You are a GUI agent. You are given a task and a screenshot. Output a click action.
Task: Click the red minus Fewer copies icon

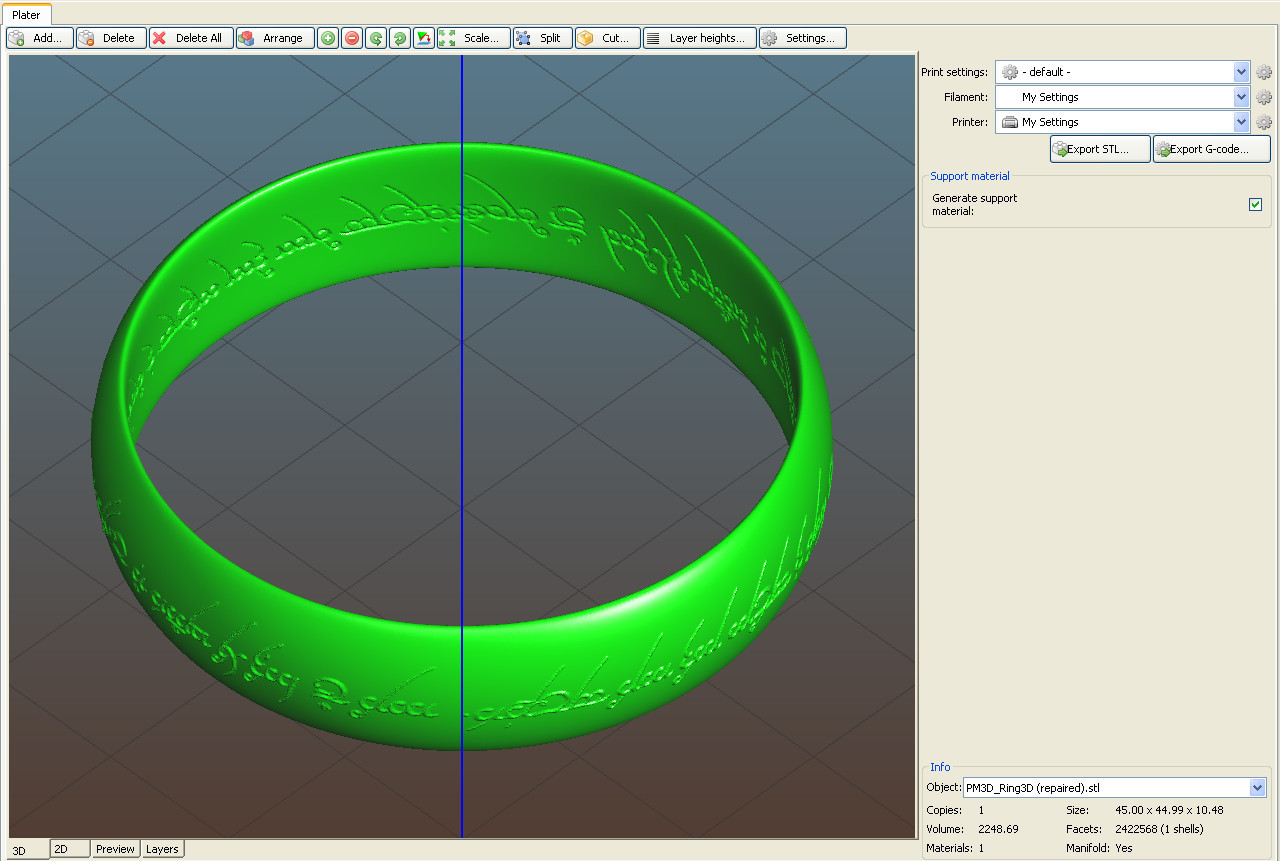tap(352, 38)
